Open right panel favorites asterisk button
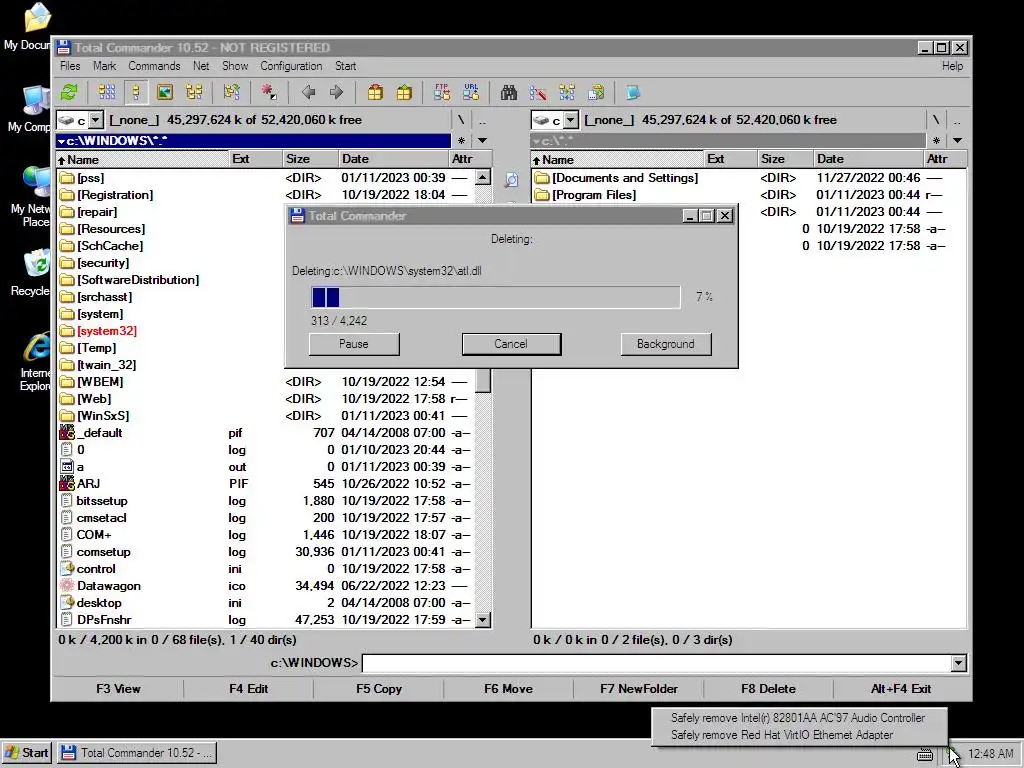 pyautogui.click(x=936, y=140)
